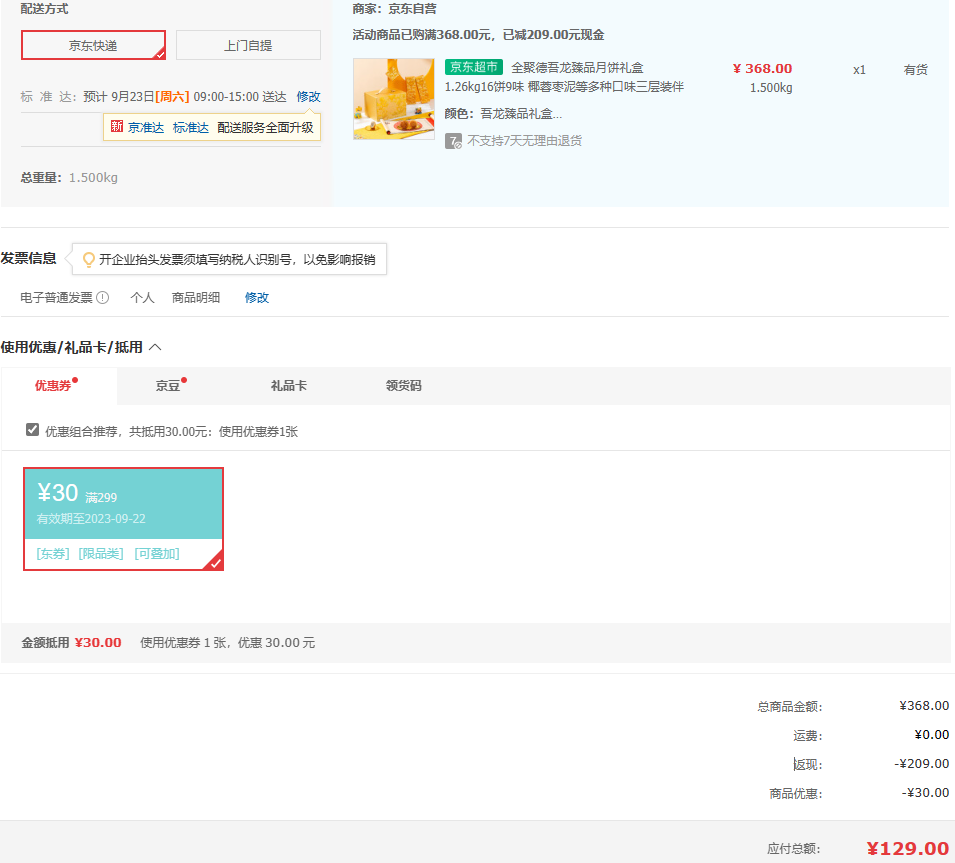Switch to the 优惠券 tab
955x863 pixels.
(59, 386)
